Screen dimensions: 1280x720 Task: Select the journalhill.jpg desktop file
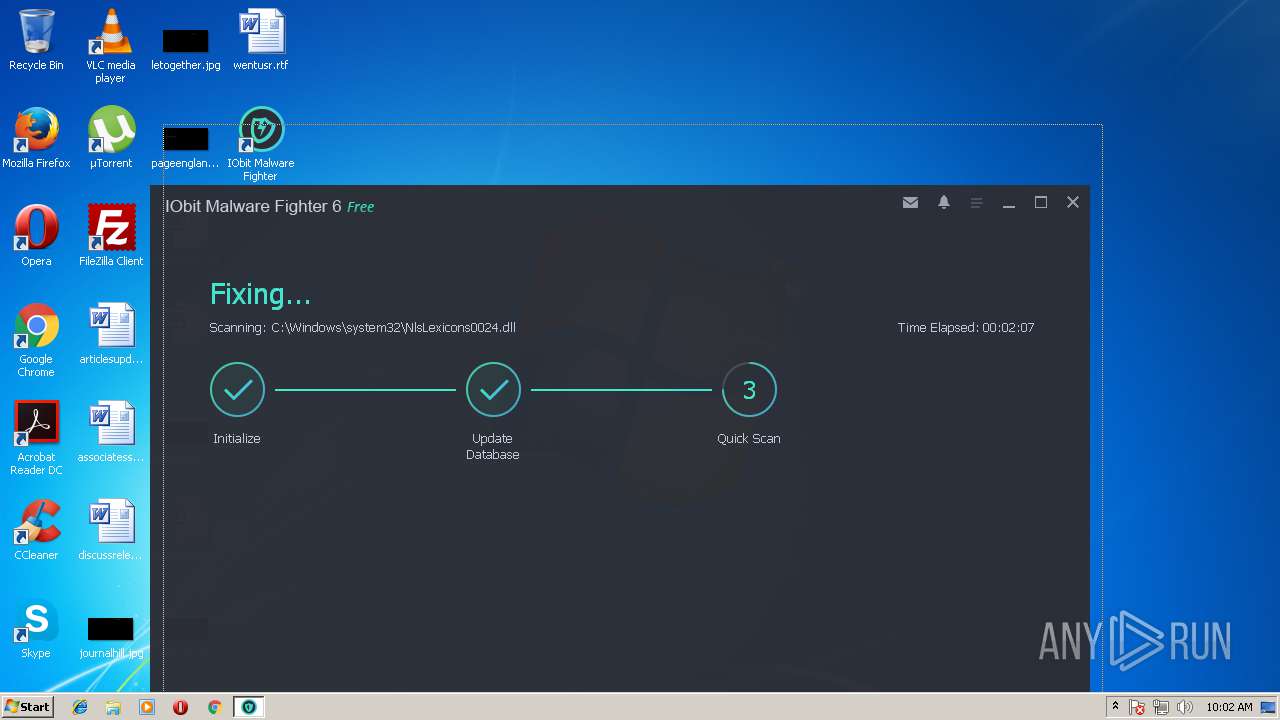(x=111, y=638)
